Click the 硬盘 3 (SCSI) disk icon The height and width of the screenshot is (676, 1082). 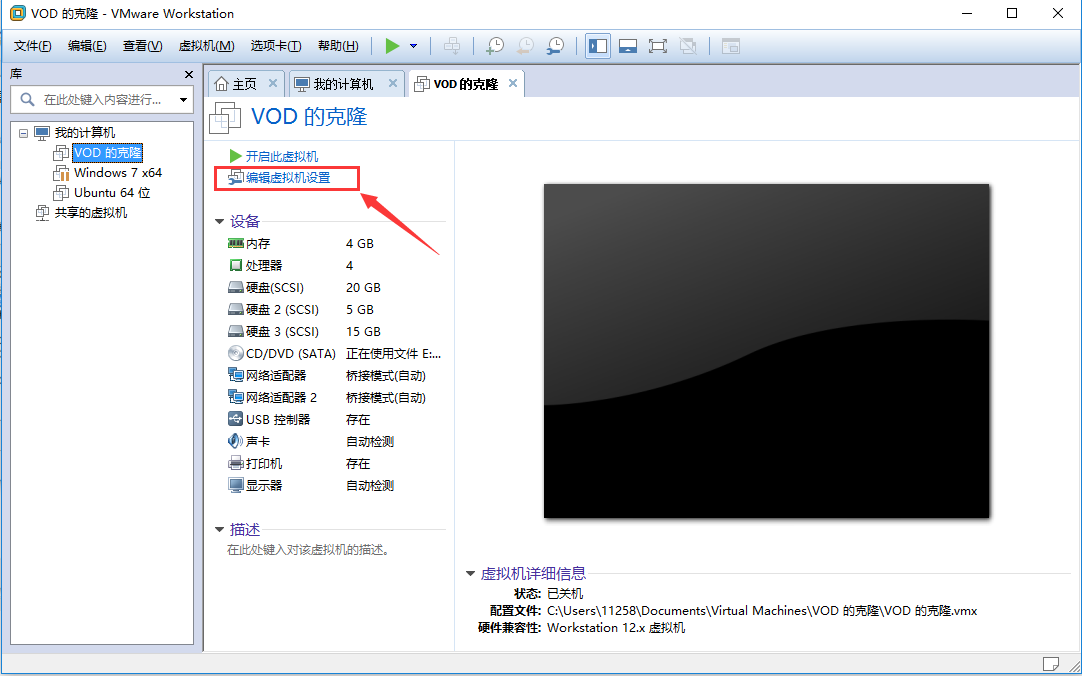click(235, 332)
